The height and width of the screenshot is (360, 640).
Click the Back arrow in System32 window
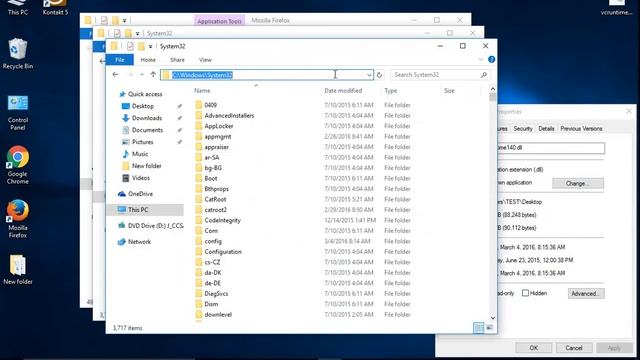click(x=116, y=74)
